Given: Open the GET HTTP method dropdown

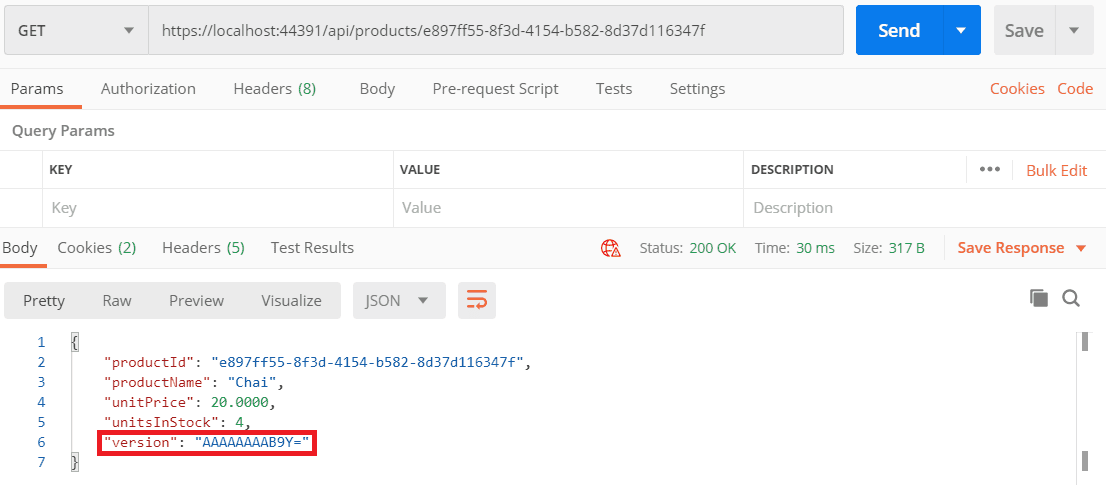Looking at the screenshot, I should tap(74, 31).
